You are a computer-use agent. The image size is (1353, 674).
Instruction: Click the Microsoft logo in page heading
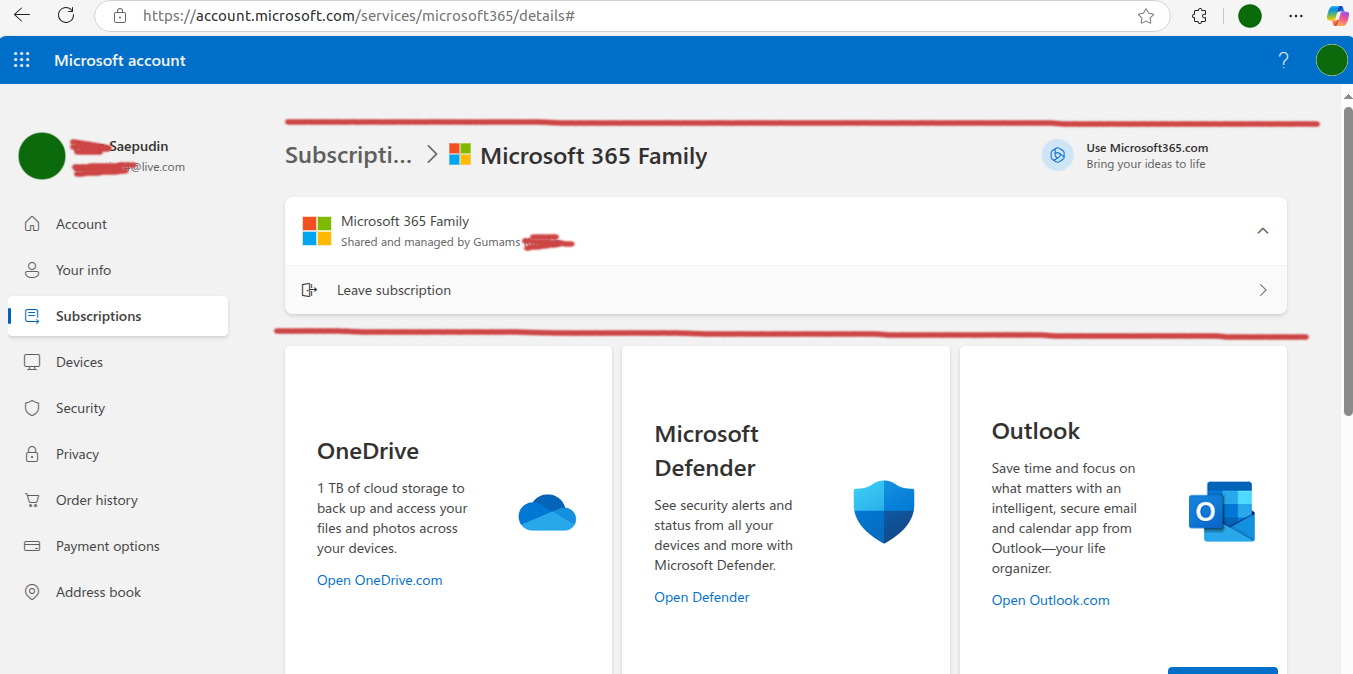(460, 154)
